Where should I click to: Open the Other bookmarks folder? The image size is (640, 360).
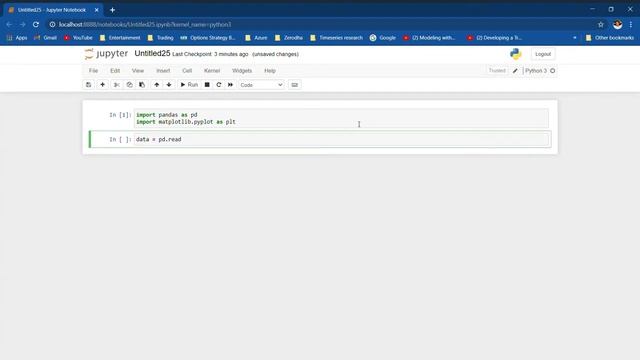610,38
